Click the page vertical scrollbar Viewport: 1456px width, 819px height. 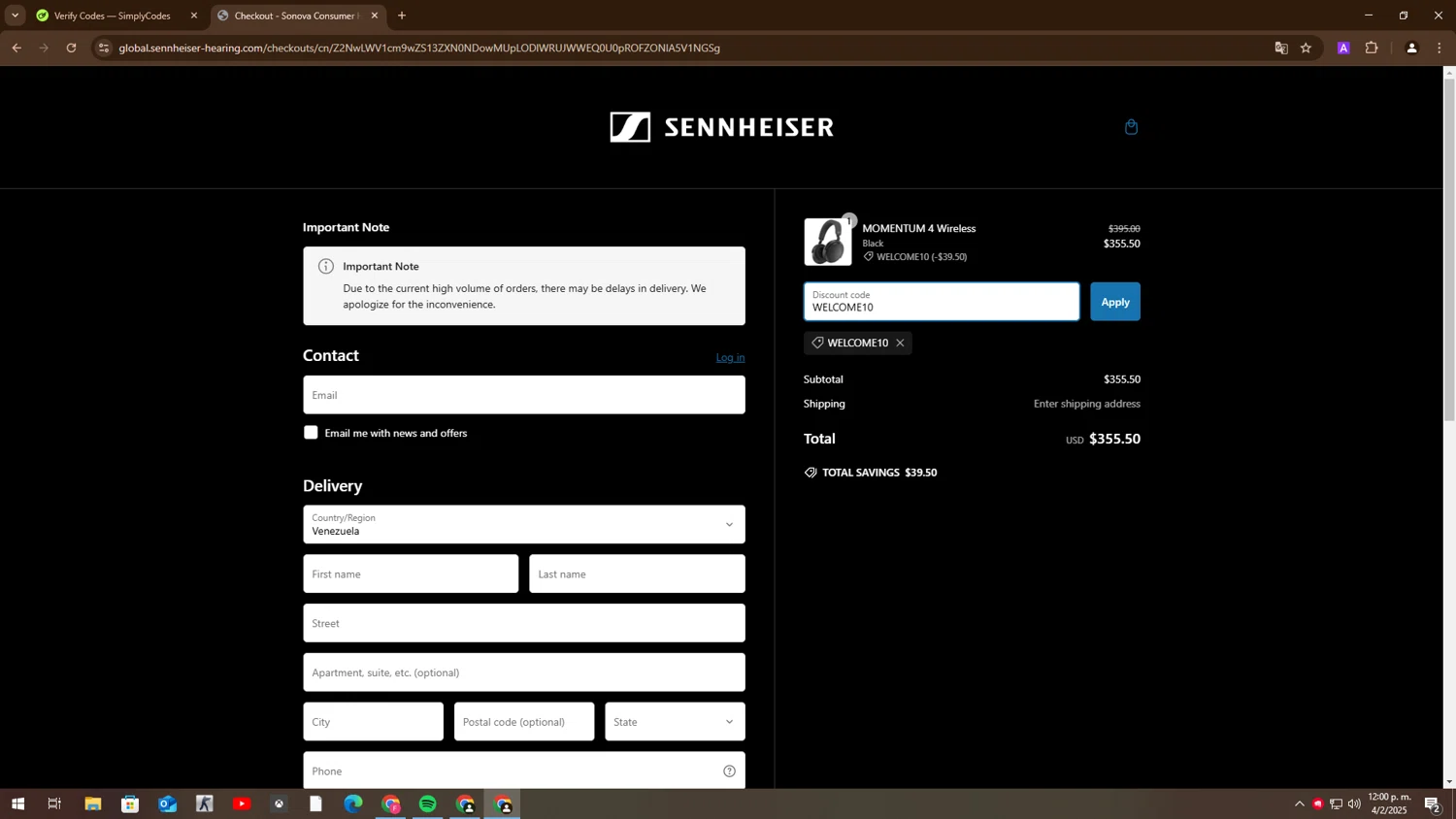[x=1449, y=249]
